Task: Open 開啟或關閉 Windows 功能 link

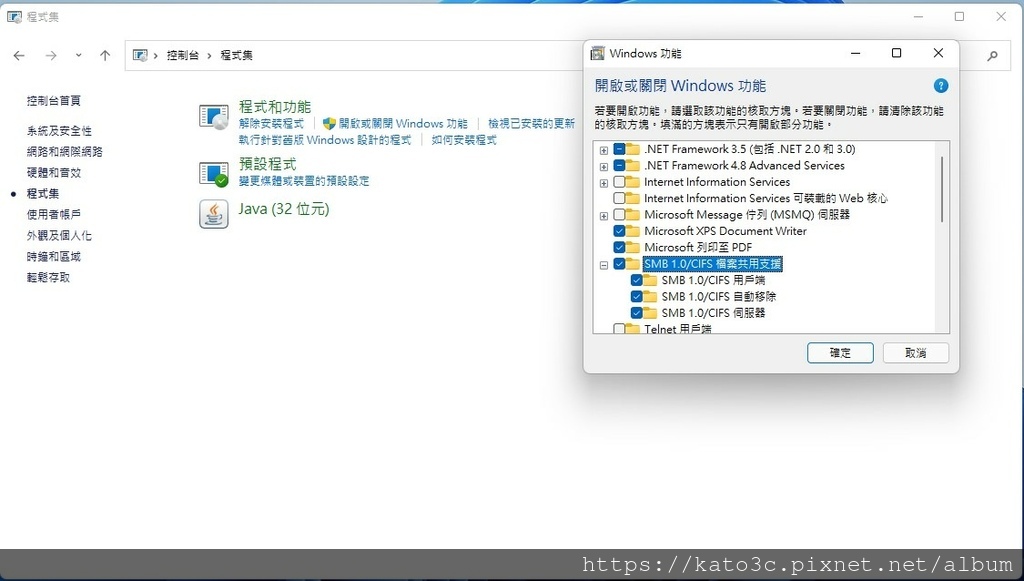Action: (403, 123)
